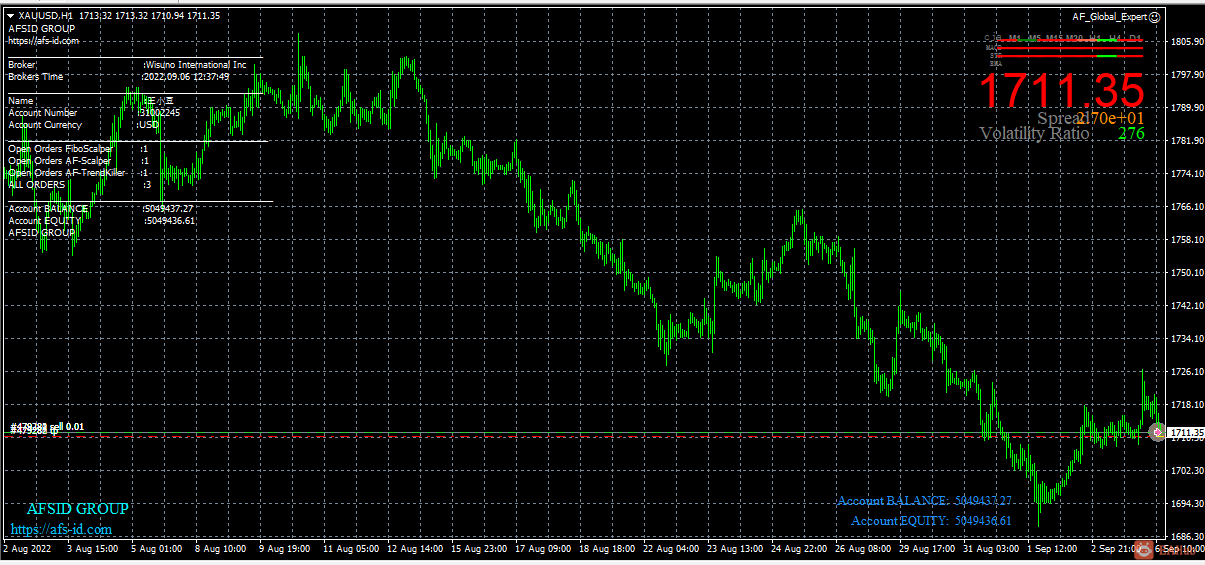Click the large red 1711.35 price display
The image size is (1205, 565).
tap(1061, 91)
